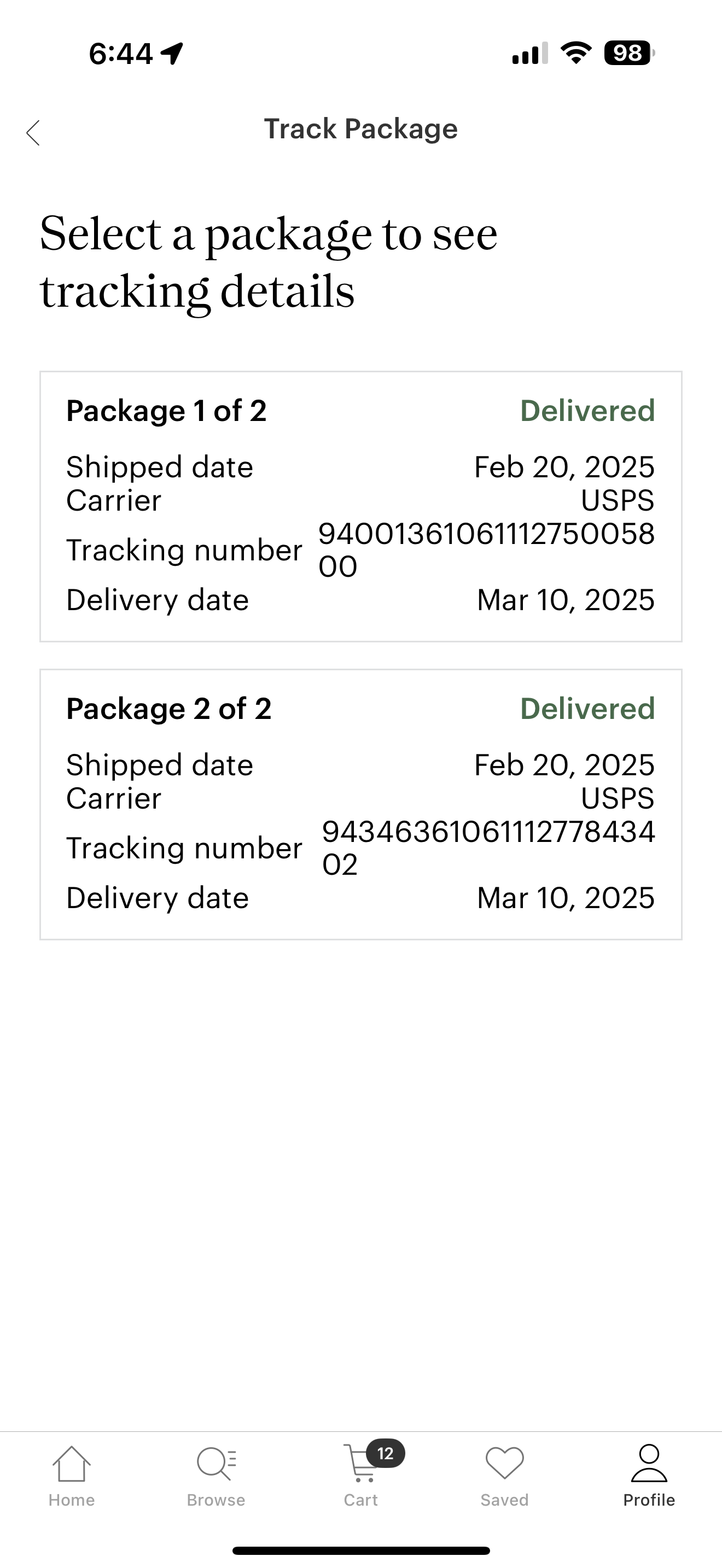
Task: Tap the Profile tab label
Action: point(649,1500)
